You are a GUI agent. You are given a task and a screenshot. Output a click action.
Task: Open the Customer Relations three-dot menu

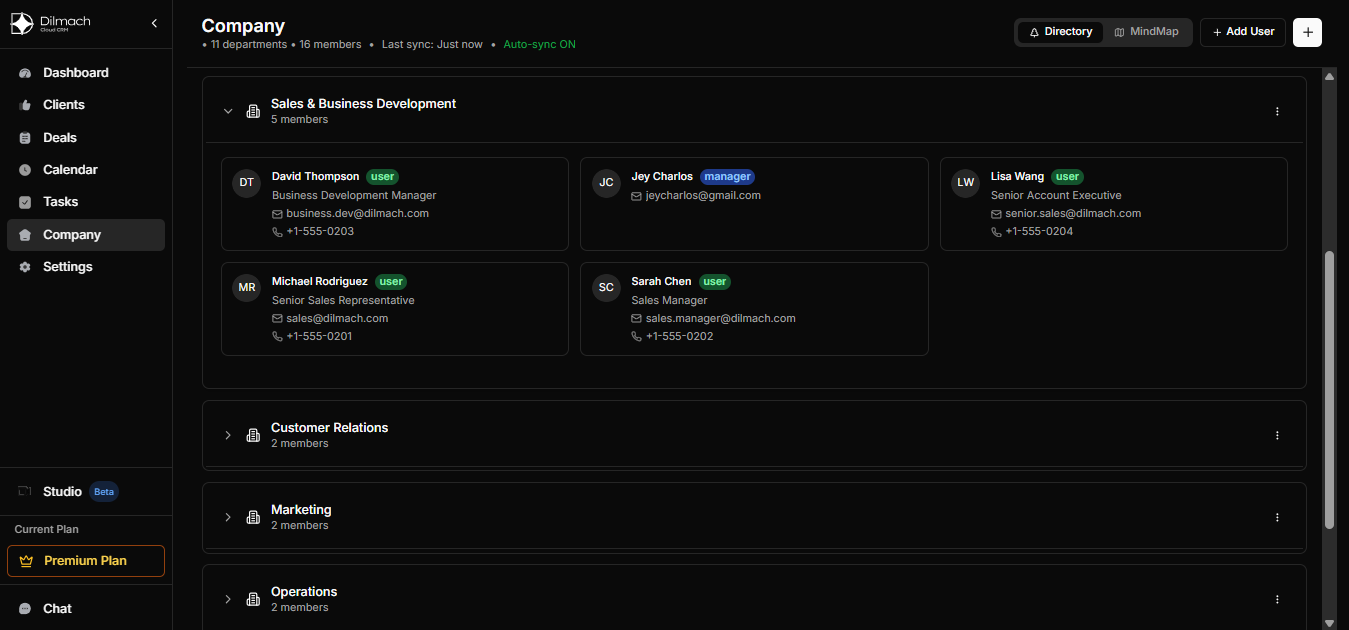tap(1277, 435)
